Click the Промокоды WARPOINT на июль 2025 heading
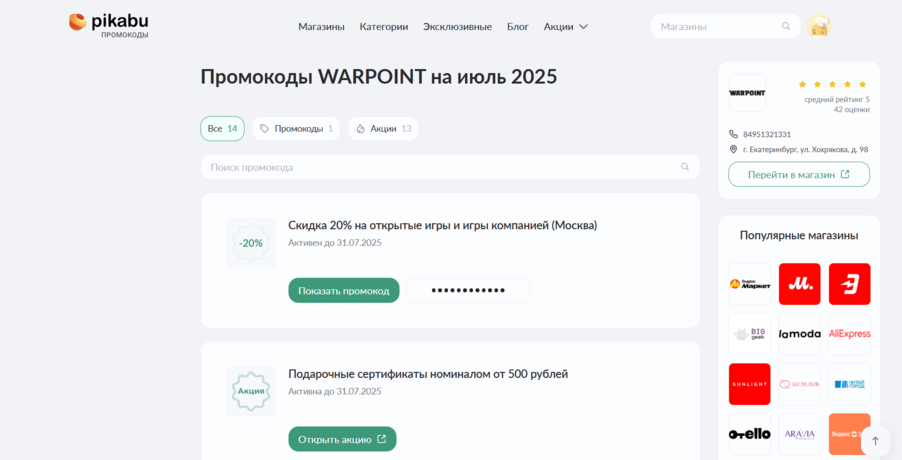The width and height of the screenshot is (902, 460). tap(379, 76)
